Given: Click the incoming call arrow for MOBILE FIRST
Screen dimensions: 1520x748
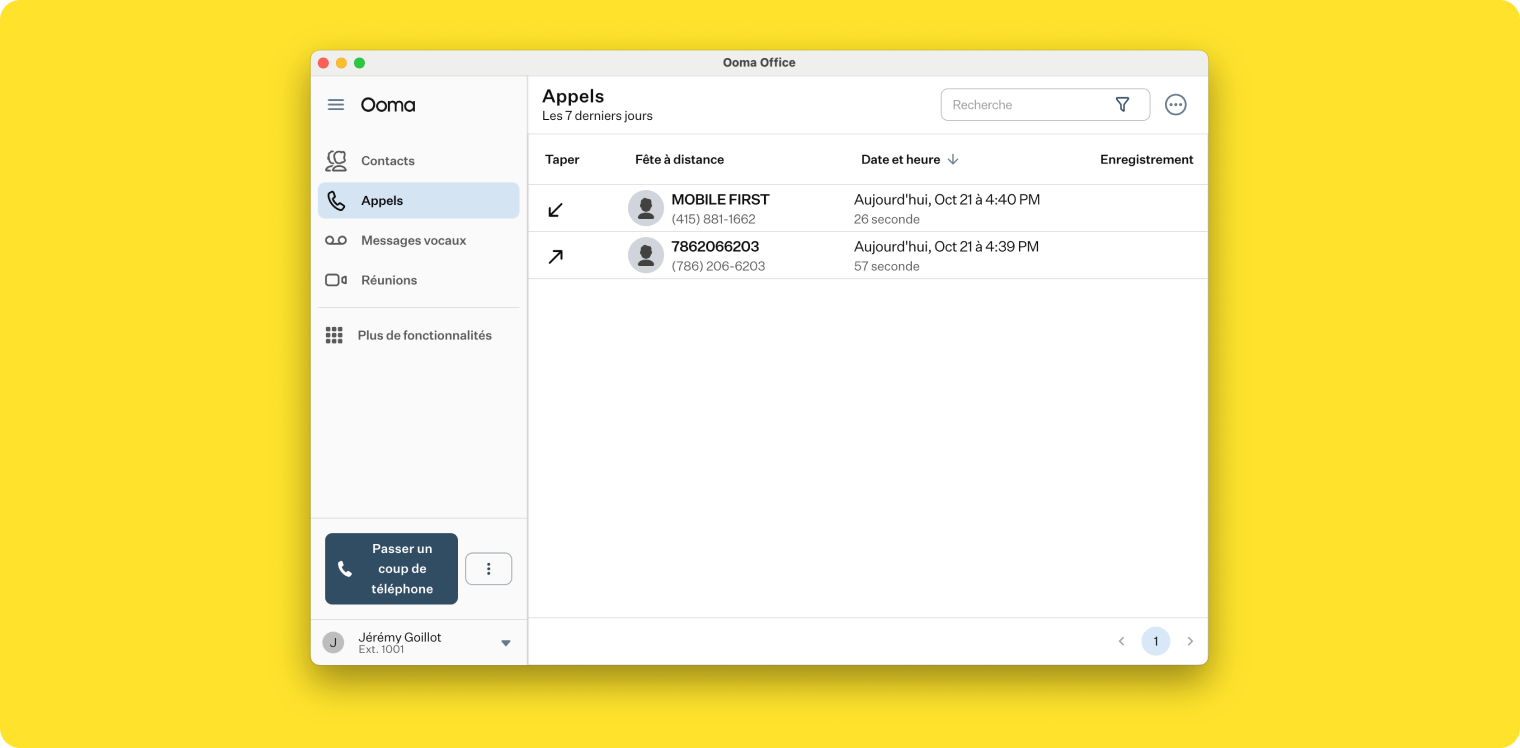Looking at the screenshot, I should point(556,210).
